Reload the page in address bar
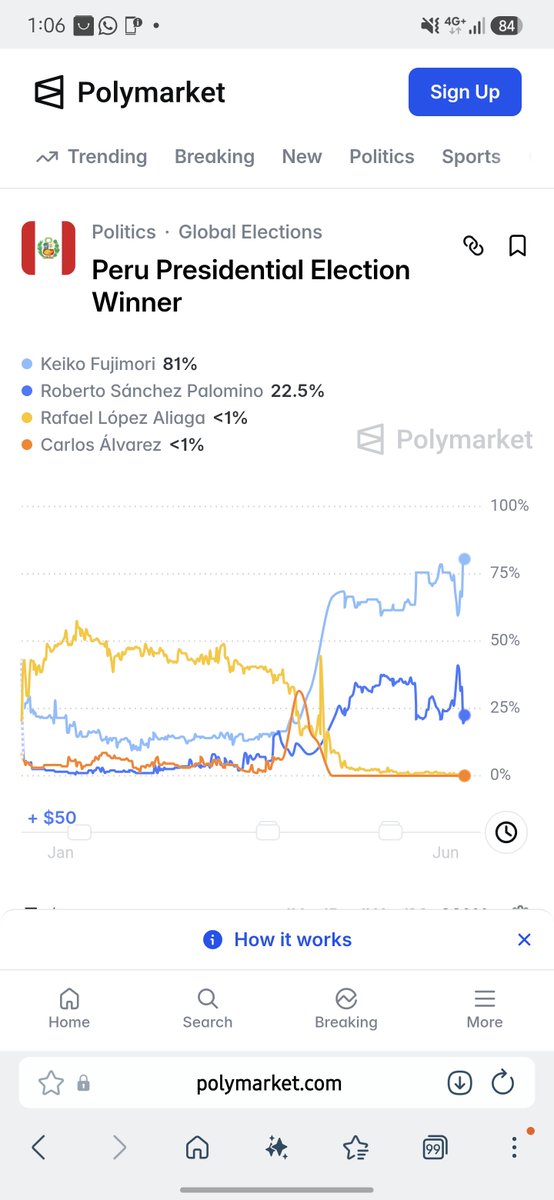This screenshot has height=1200, width=554. pyautogui.click(x=503, y=1082)
